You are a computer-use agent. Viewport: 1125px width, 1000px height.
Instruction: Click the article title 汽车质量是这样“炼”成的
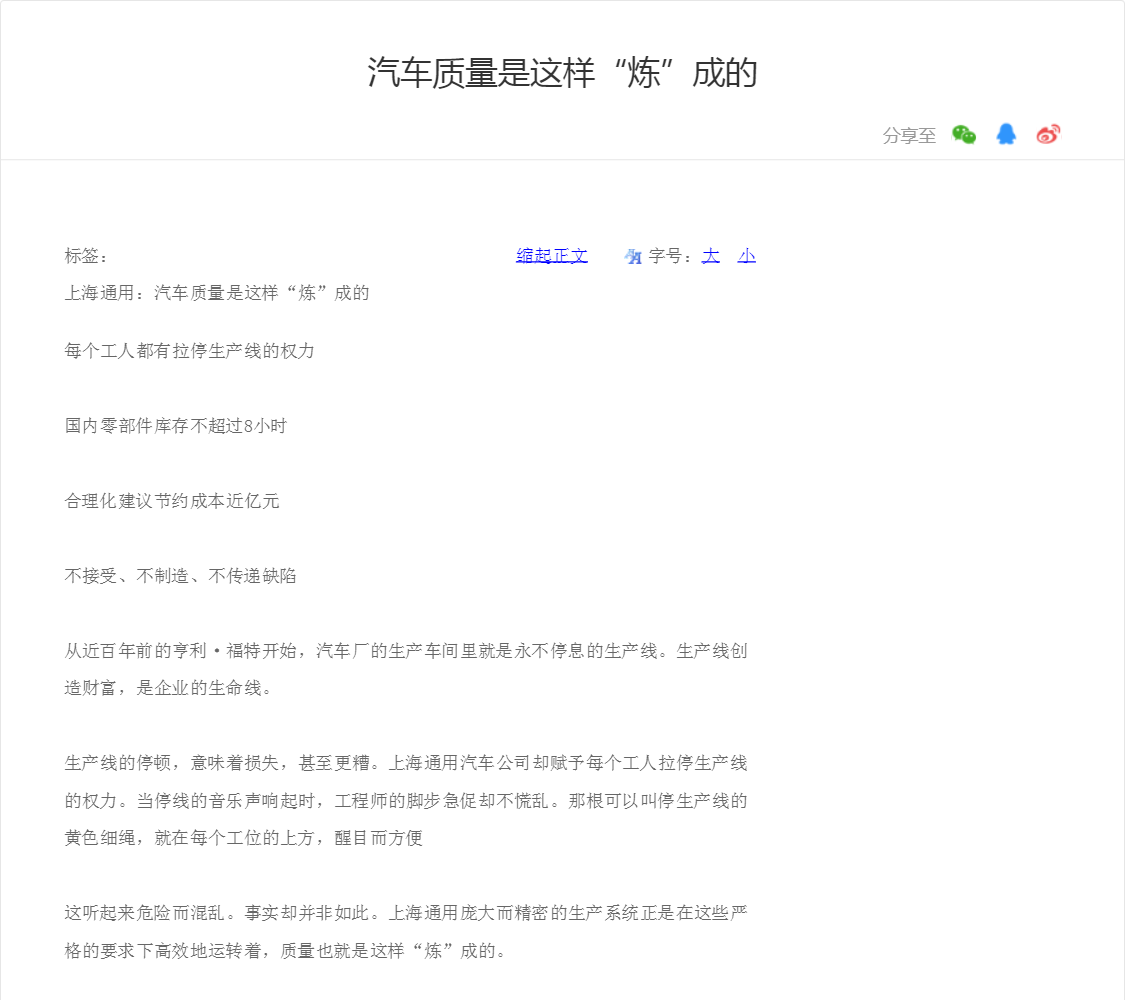pos(562,73)
